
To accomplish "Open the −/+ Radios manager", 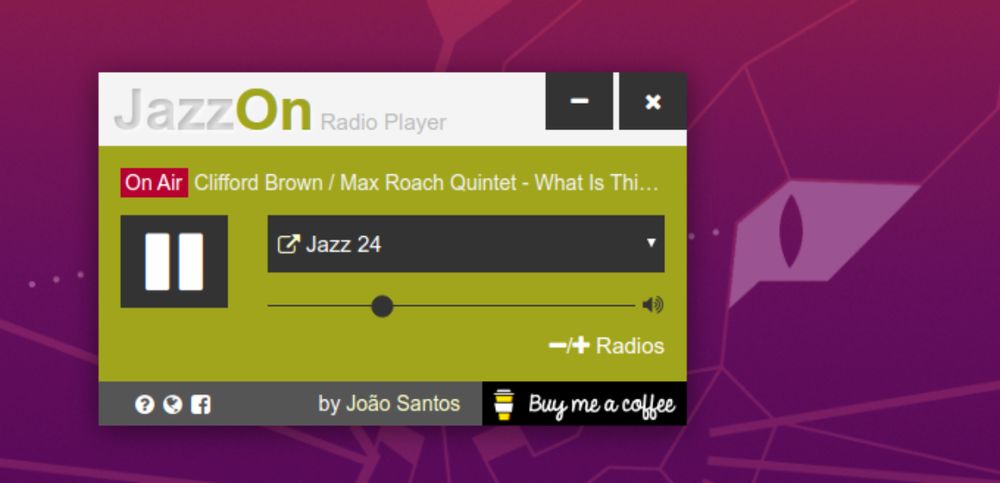I will [606, 346].
